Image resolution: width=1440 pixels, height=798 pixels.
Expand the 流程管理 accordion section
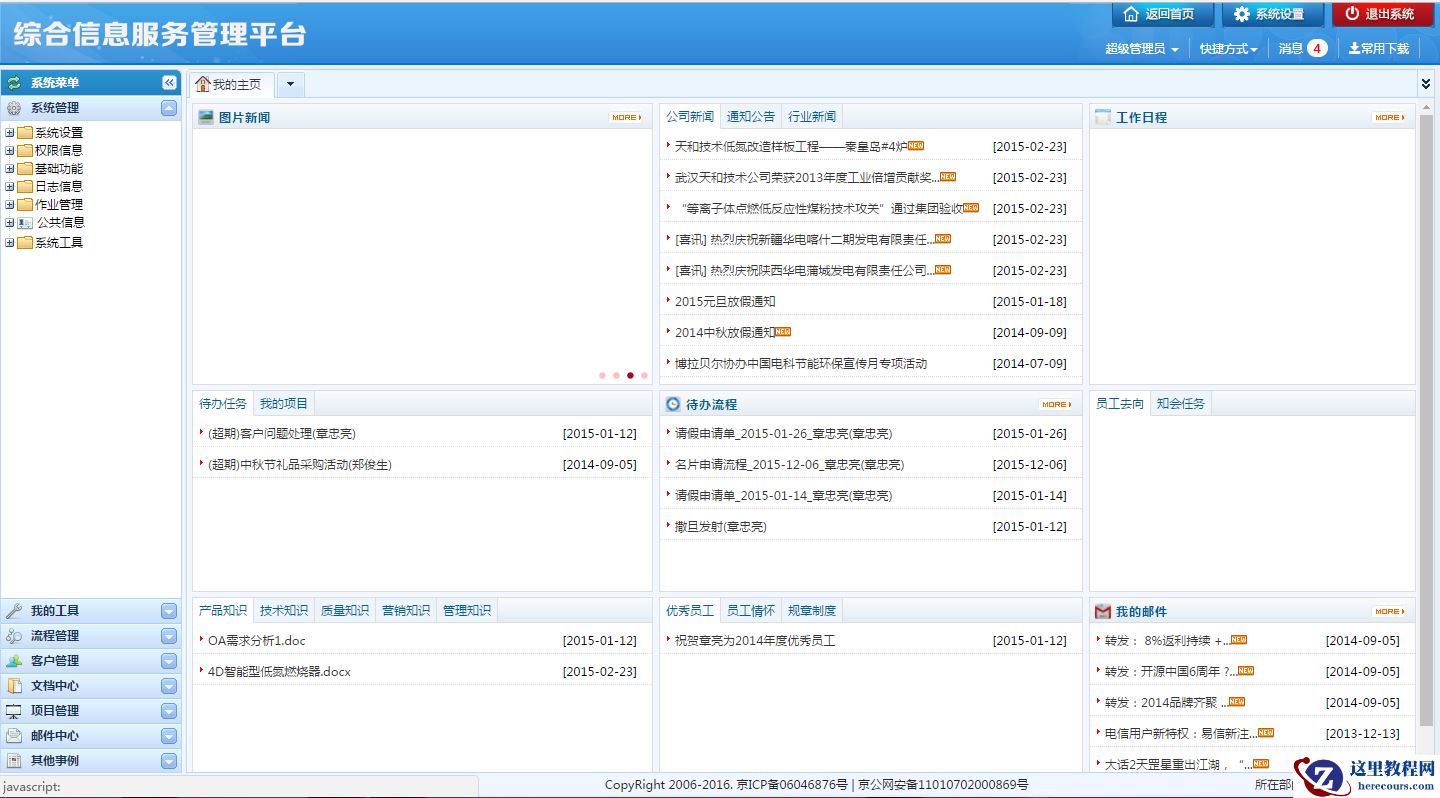coord(169,636)
